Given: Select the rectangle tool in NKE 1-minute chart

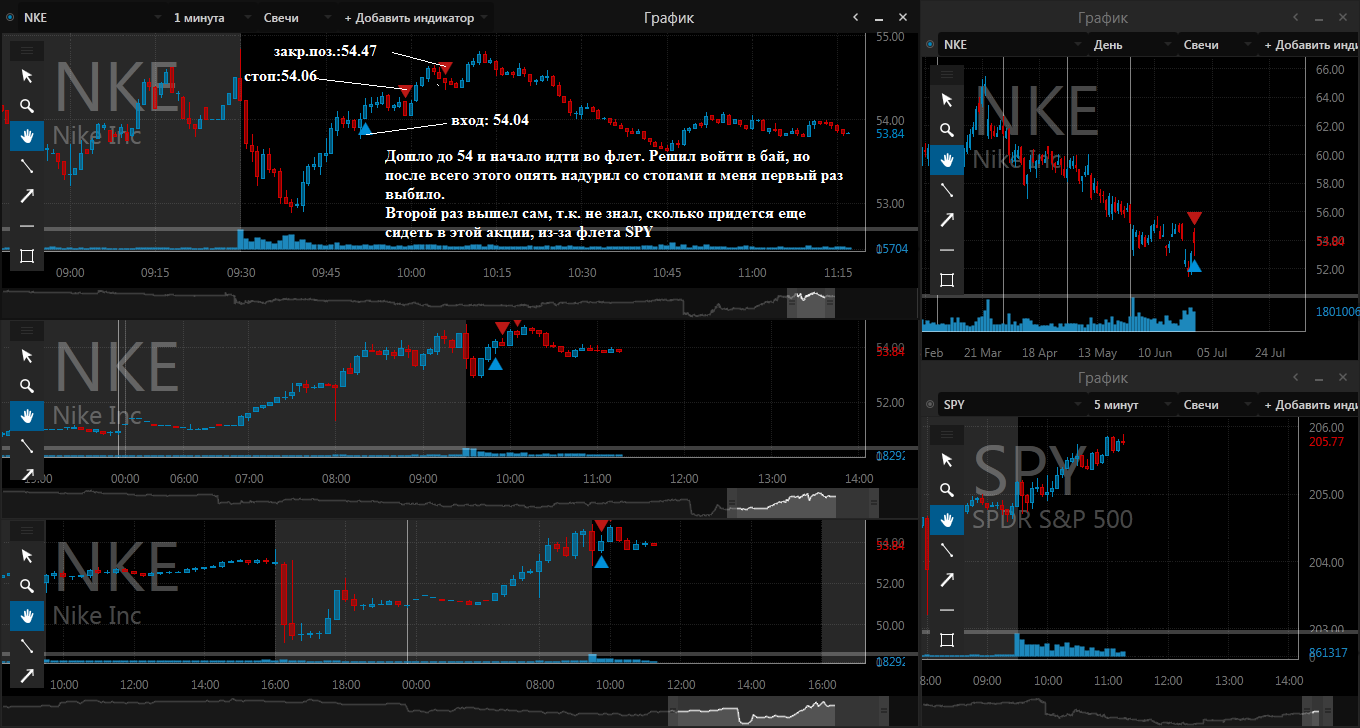Looking at the screenshot, I should click(27, 256).
